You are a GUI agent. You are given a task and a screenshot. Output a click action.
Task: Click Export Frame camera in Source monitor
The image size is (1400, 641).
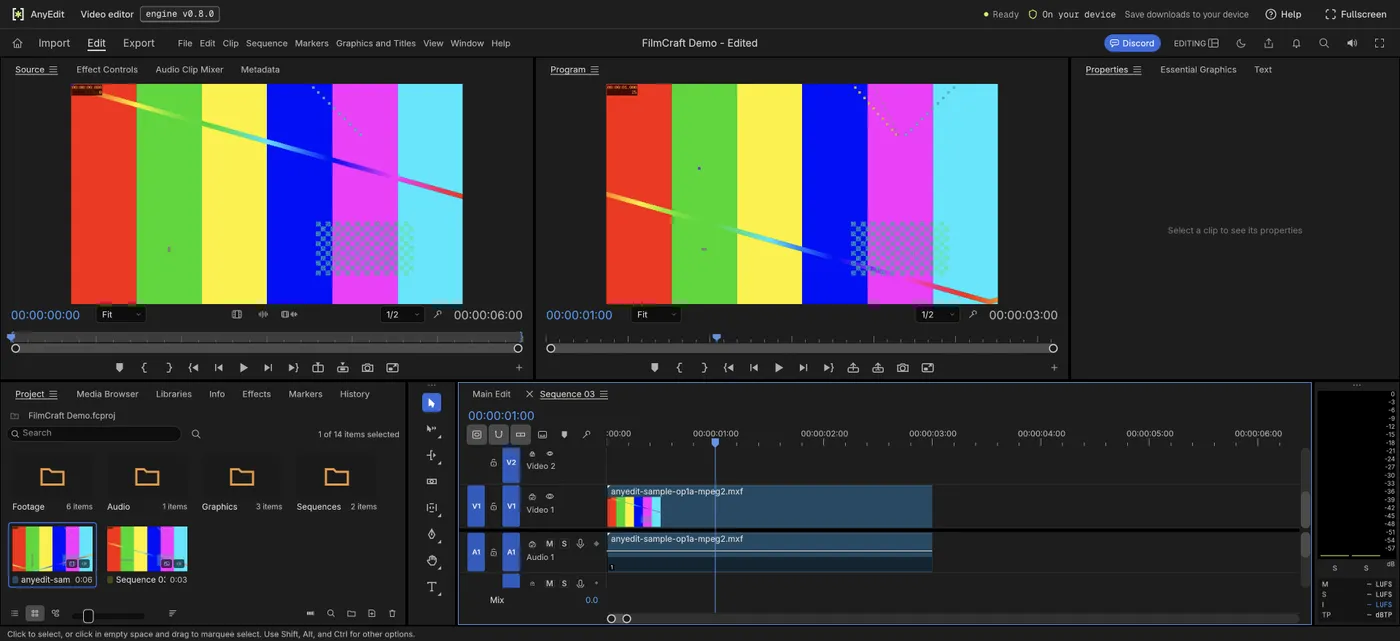(367, 368)
